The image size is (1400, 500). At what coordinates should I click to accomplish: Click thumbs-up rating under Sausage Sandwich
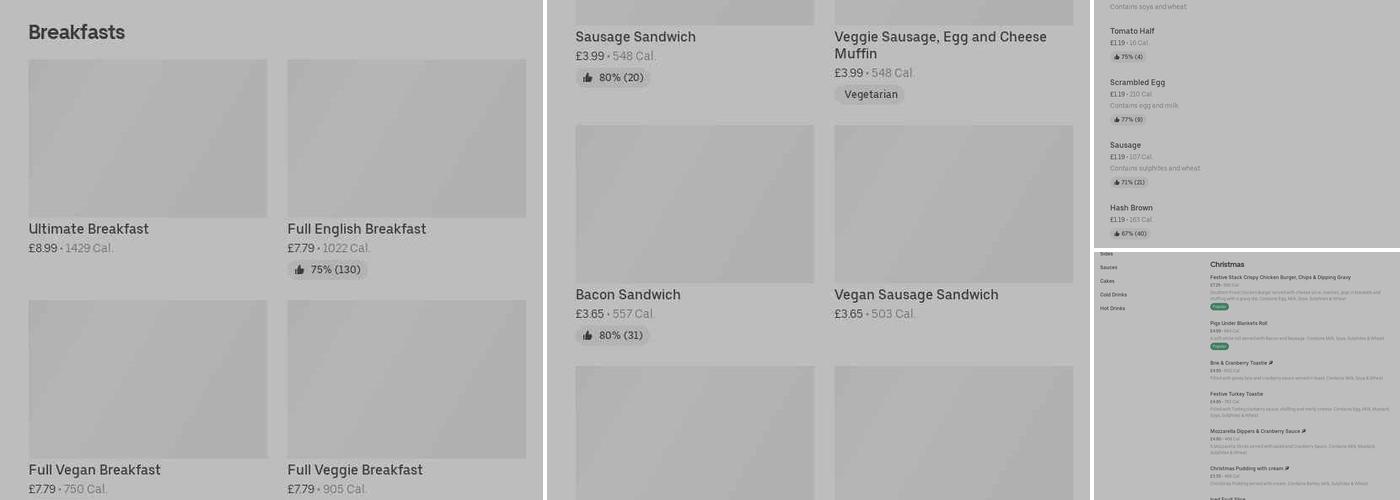tap(612, 78)
